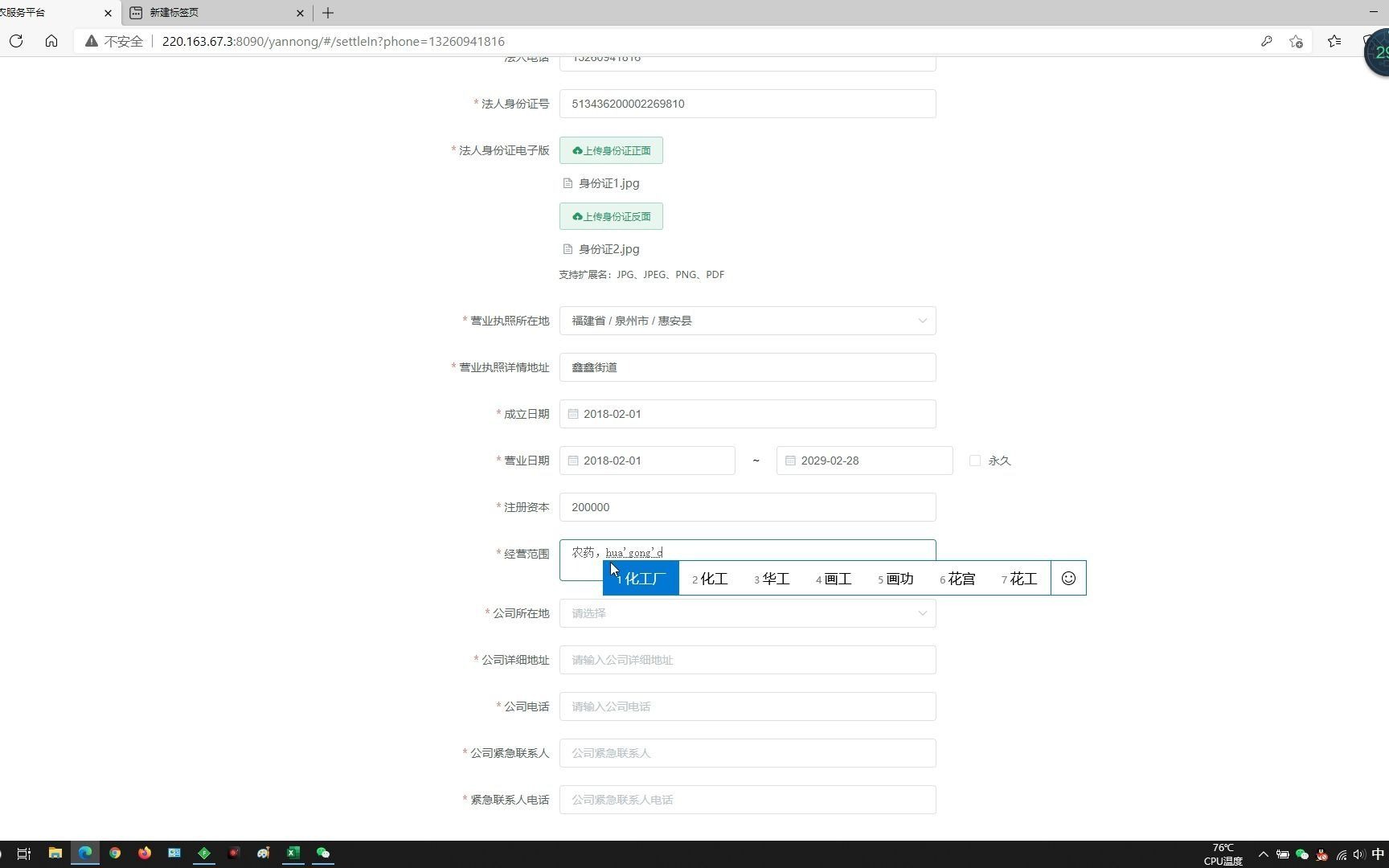
Task: Select IME candidate 花工
Action: click(1019, 579)
